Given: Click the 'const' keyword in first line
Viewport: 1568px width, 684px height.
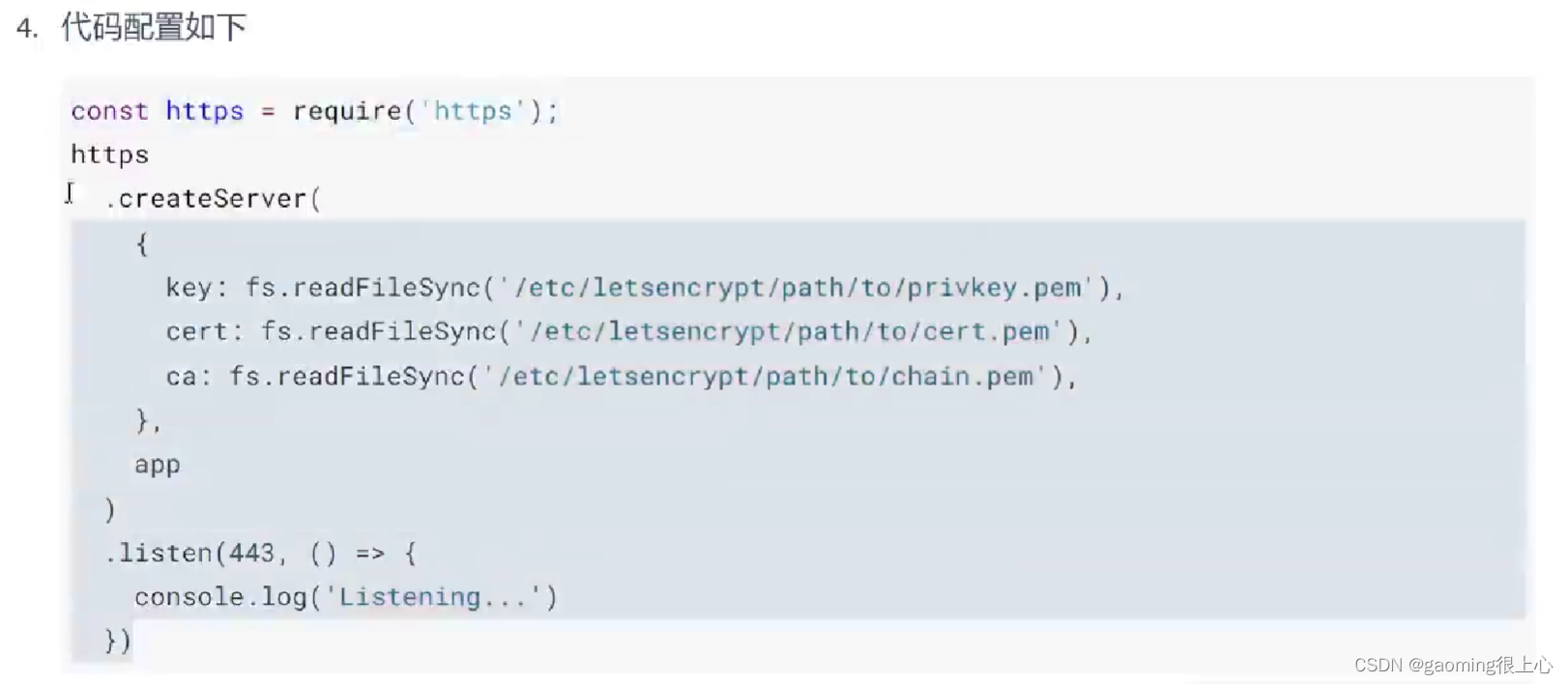Looking at the screenshot, I should [109, 111].
